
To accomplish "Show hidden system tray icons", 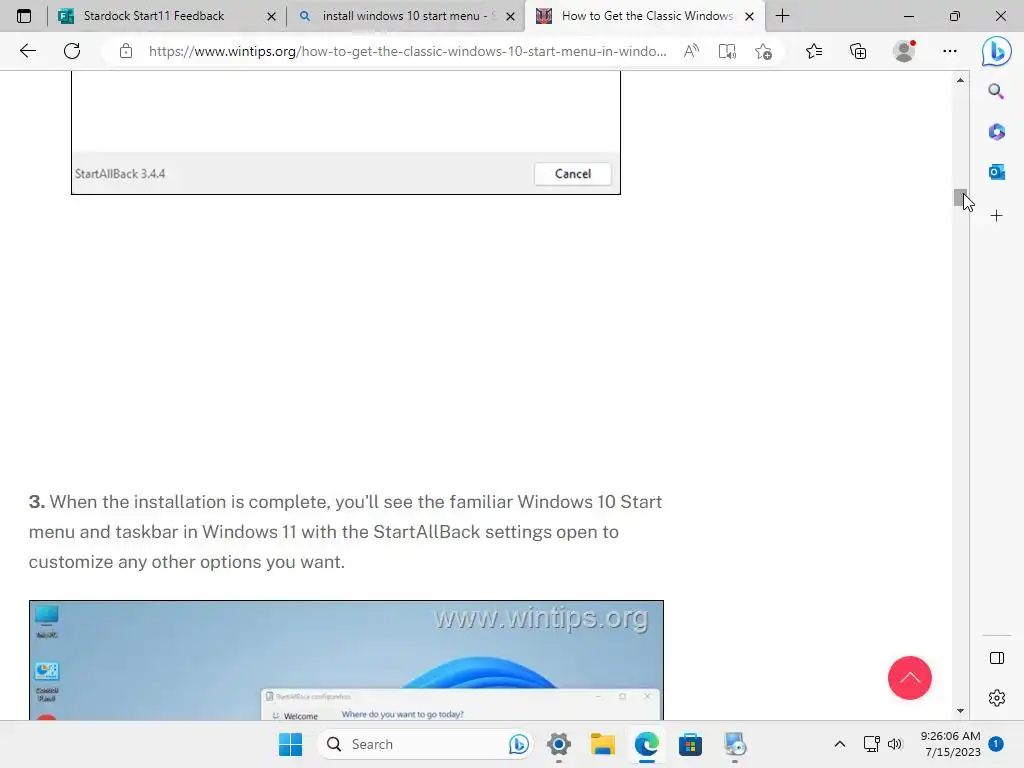I will 840,744.
